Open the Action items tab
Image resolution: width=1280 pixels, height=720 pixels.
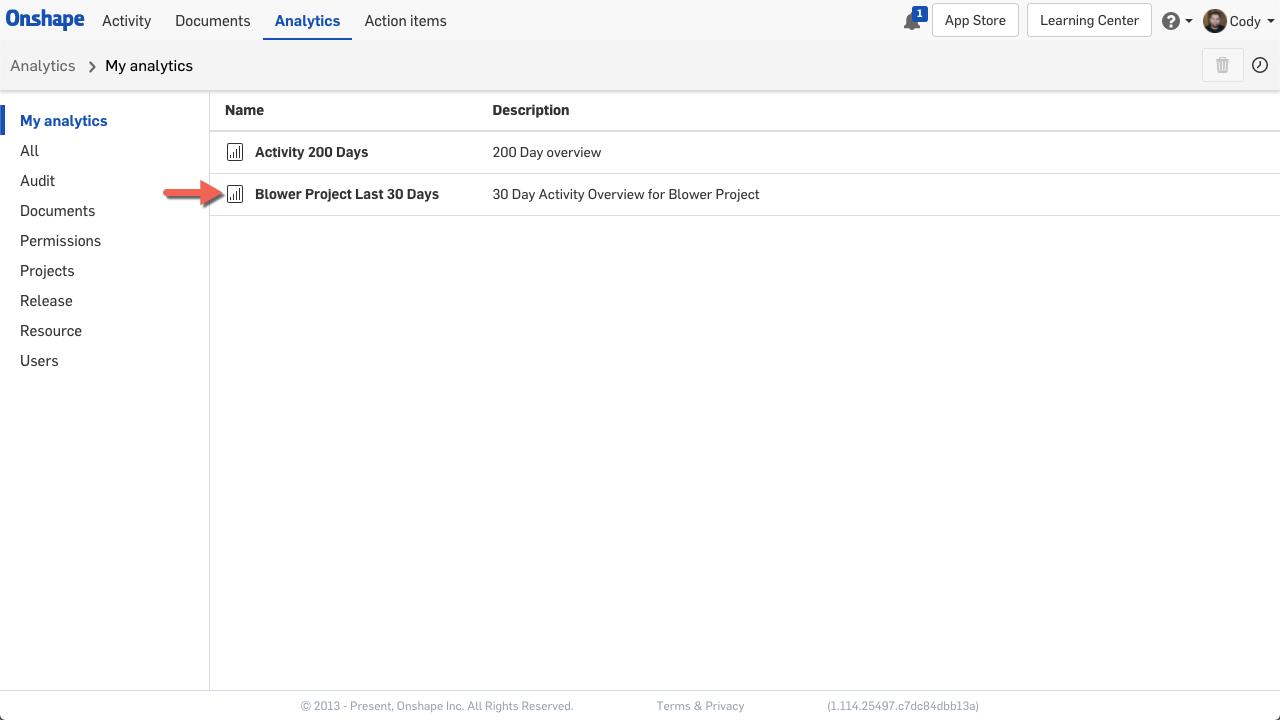click(x=405, y=20)
